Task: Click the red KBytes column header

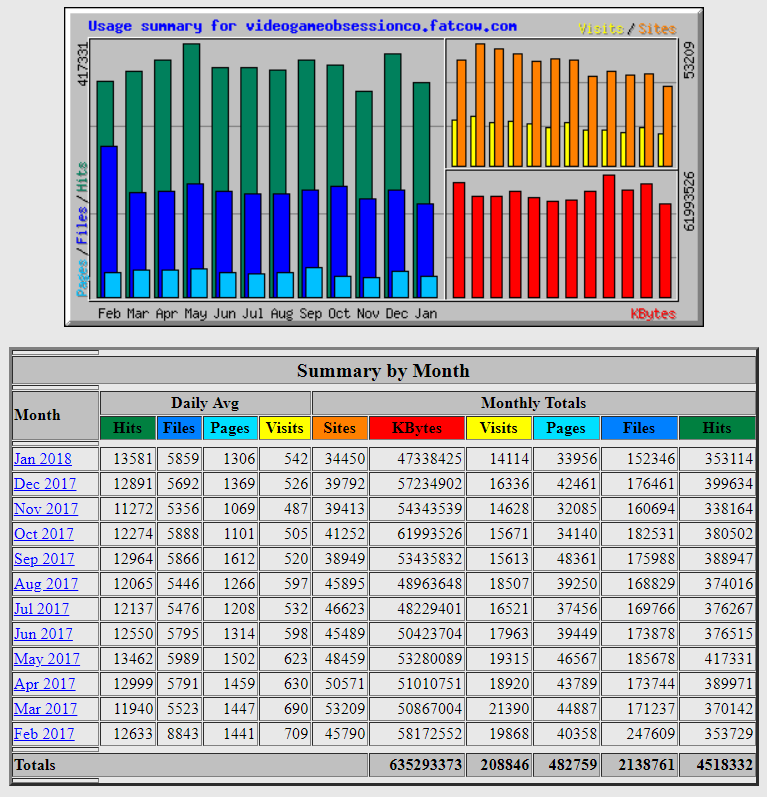Action: 417,428
